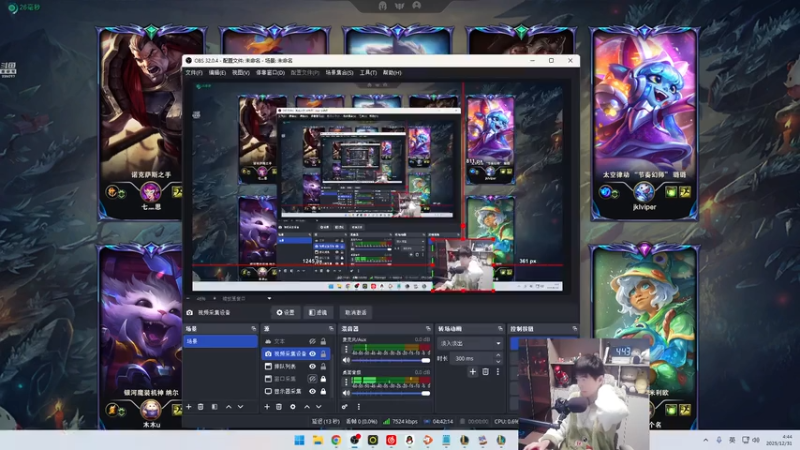Image resolution: width=800 pixels, height=450 pixels.
Task: Open transition properties three-dot menu
Action: tap(497, 371)
